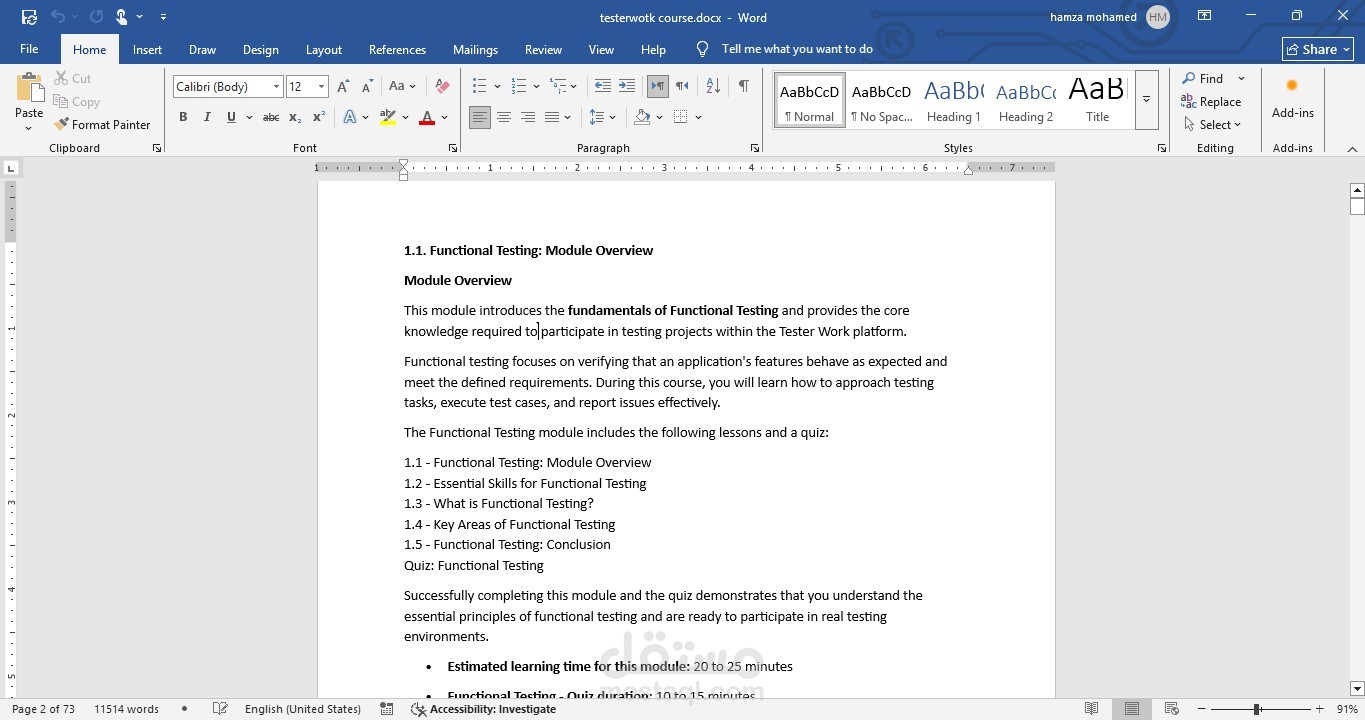Open the Select dropdown

tap(1212, 124)
